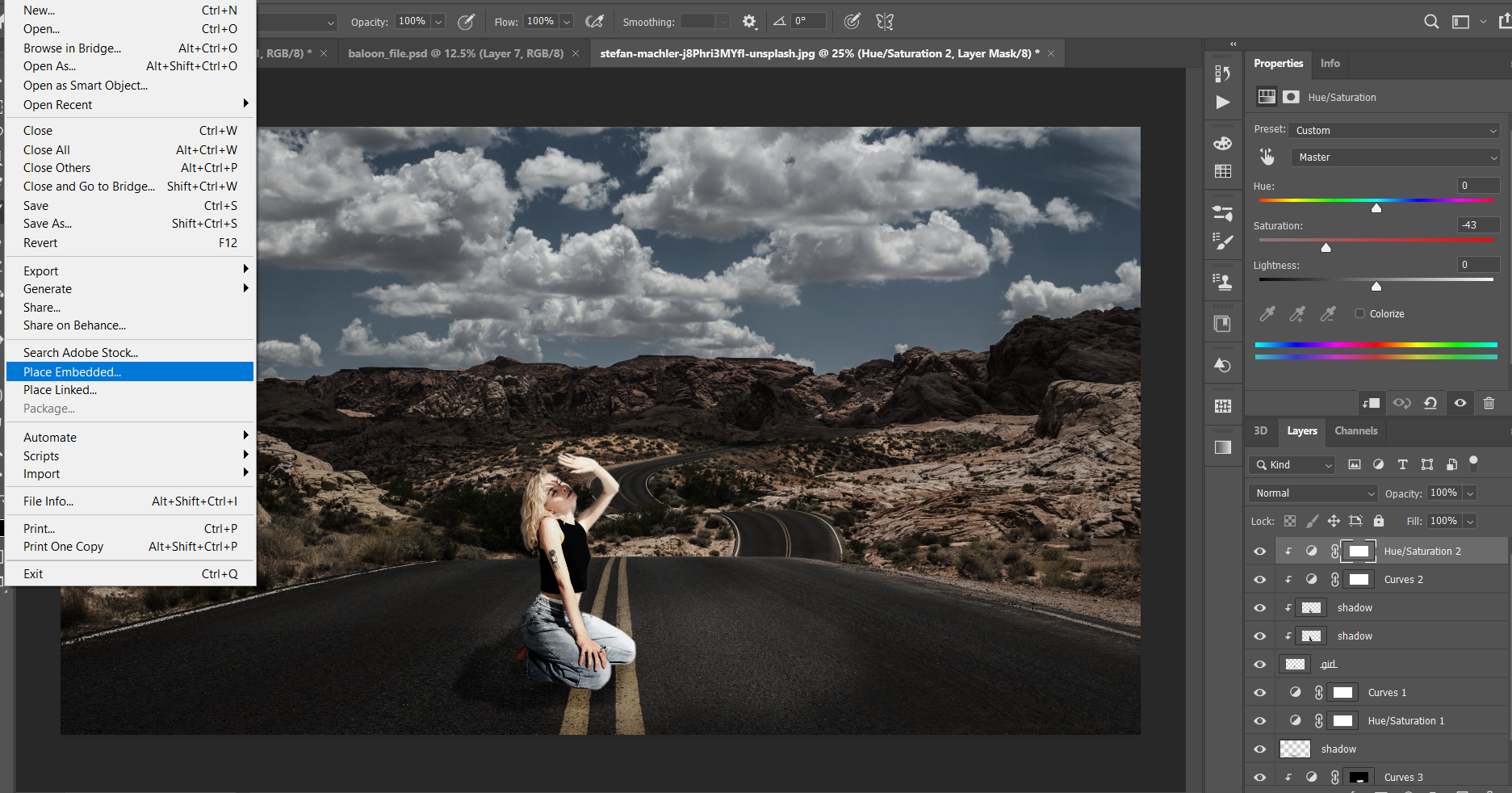Switch to the mask properties icon
Image resolution: width=1512 pixels, height=793 pixels.
coord(1292,97)
